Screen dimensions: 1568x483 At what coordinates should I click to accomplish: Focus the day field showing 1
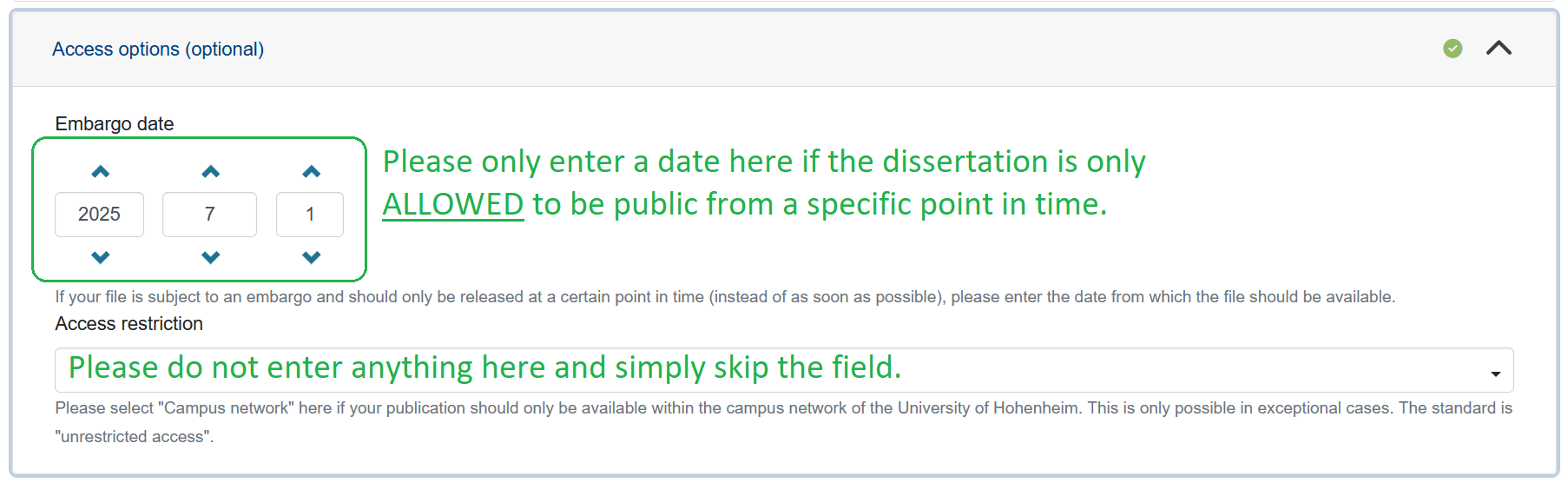click(x=310, y=215)
